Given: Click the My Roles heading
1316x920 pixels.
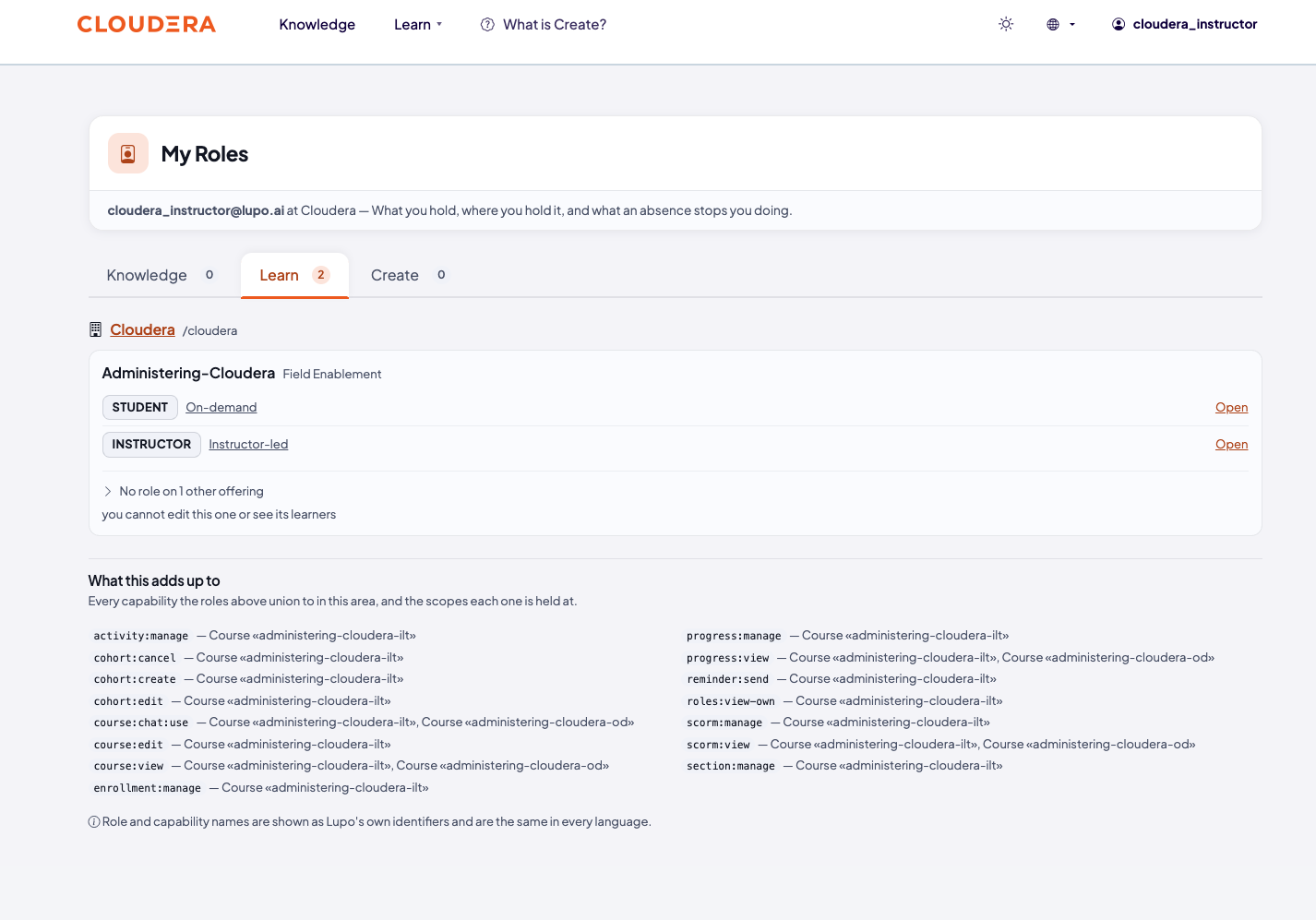Looking at the screenshot, I should point(205,154).
